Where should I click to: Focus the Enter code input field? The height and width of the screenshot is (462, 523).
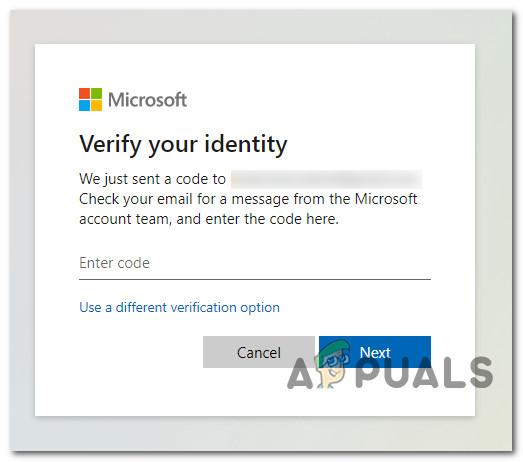click(255, 263)
